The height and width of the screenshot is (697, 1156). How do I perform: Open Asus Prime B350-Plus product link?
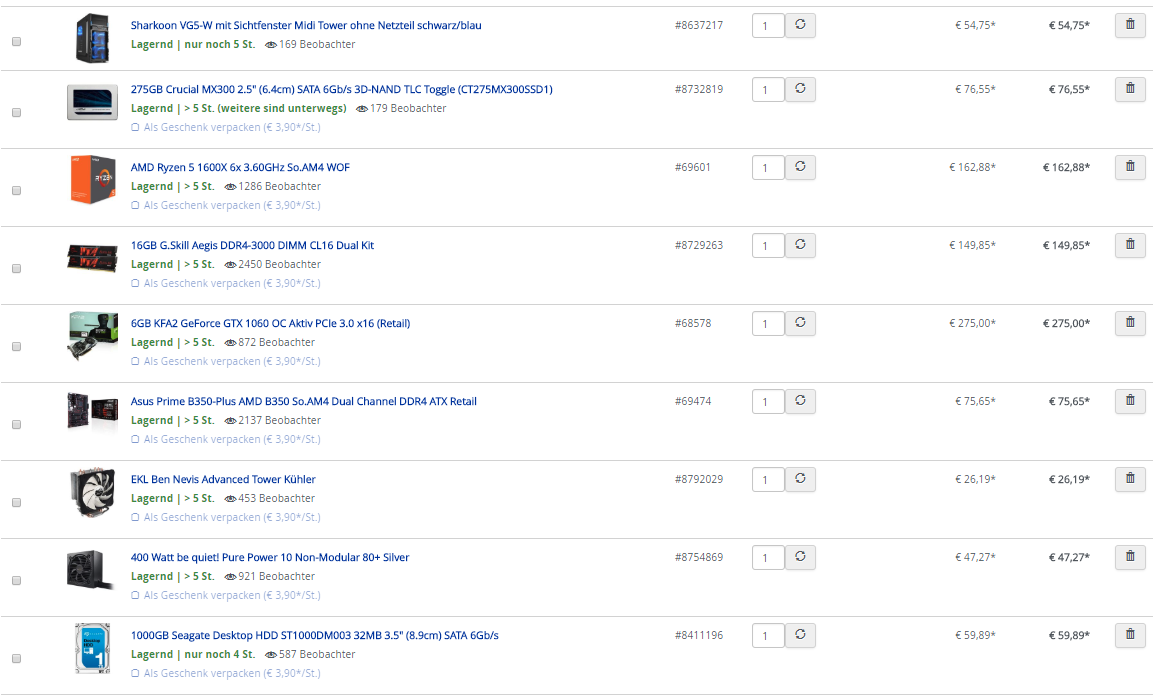(304, 401)
